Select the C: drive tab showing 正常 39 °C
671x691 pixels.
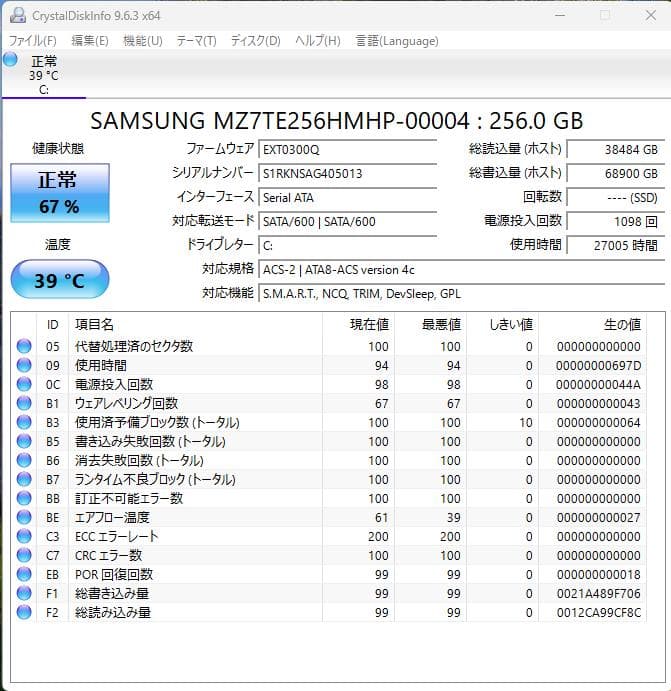pos(44,74)
